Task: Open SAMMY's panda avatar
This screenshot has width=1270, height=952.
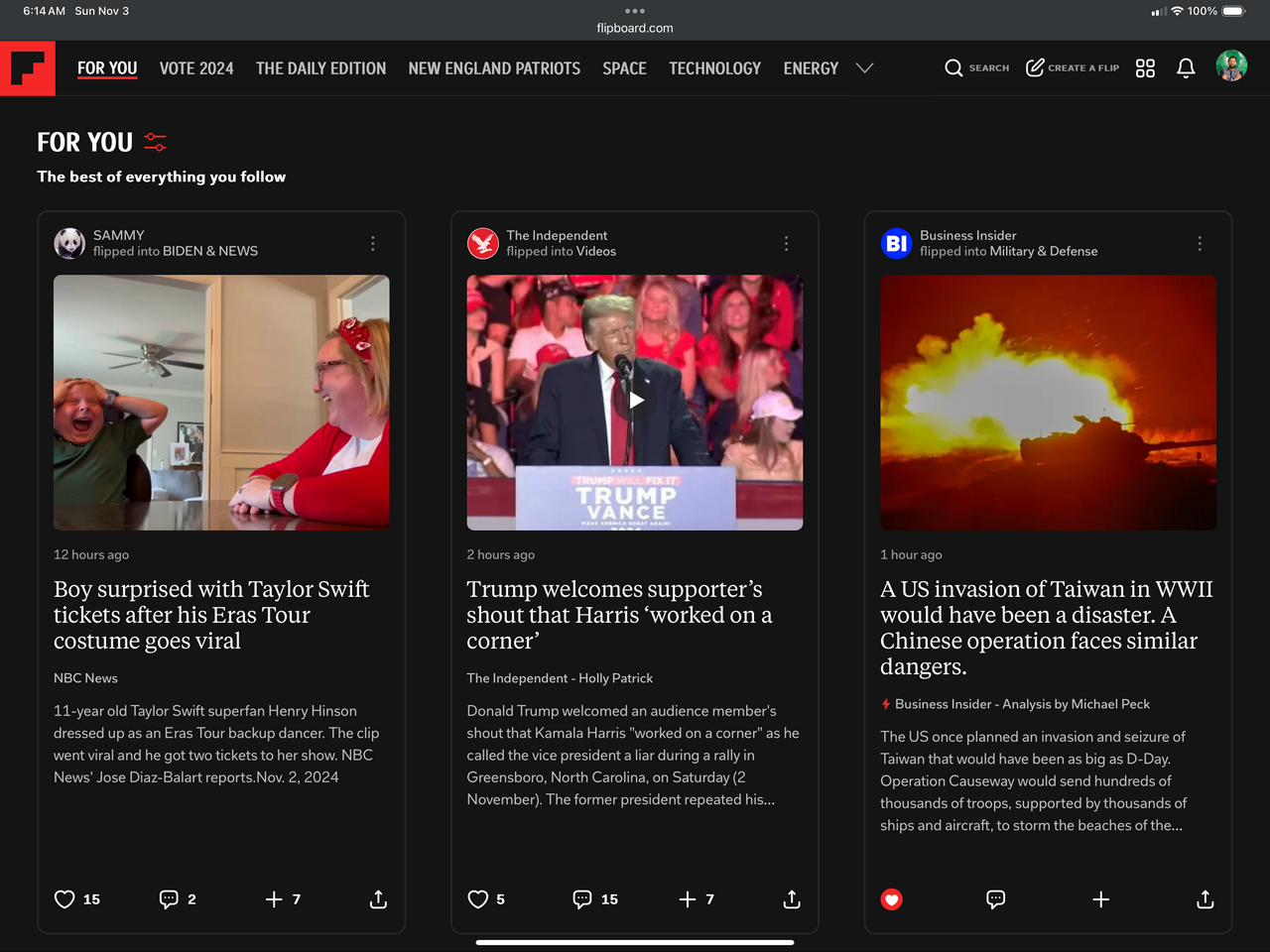Action: [x=69, y=243]
